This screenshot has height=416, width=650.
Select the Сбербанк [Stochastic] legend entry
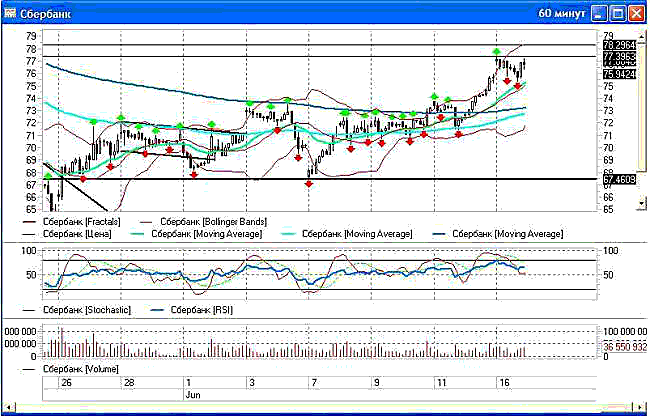click(77, 310)
